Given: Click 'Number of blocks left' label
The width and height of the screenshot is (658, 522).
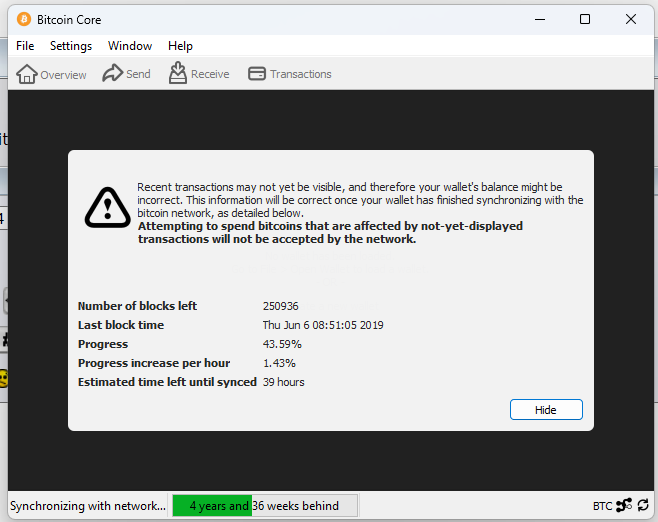Looking at the screenshot, I should (x=137, y=306).
